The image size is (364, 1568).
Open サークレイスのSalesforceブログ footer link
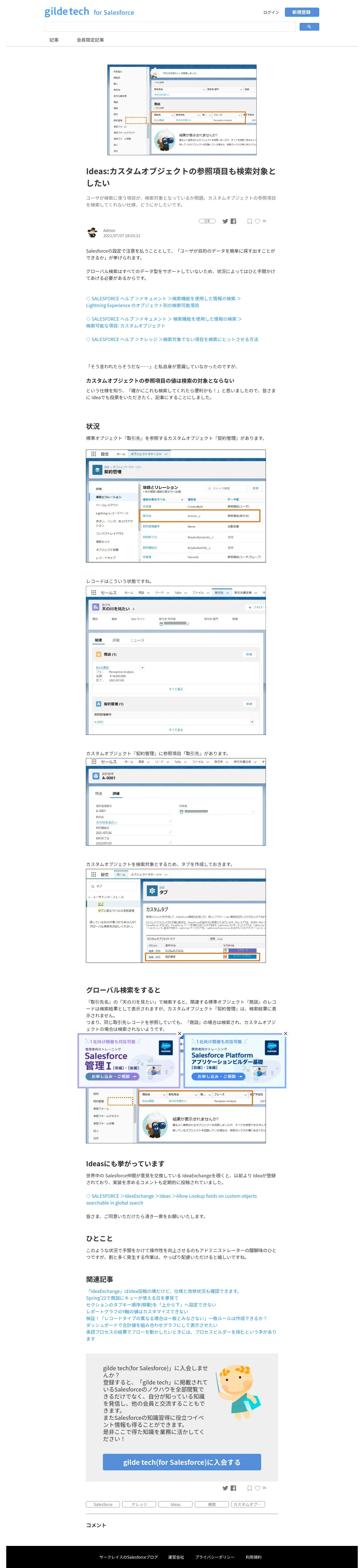pos(128,1557)
